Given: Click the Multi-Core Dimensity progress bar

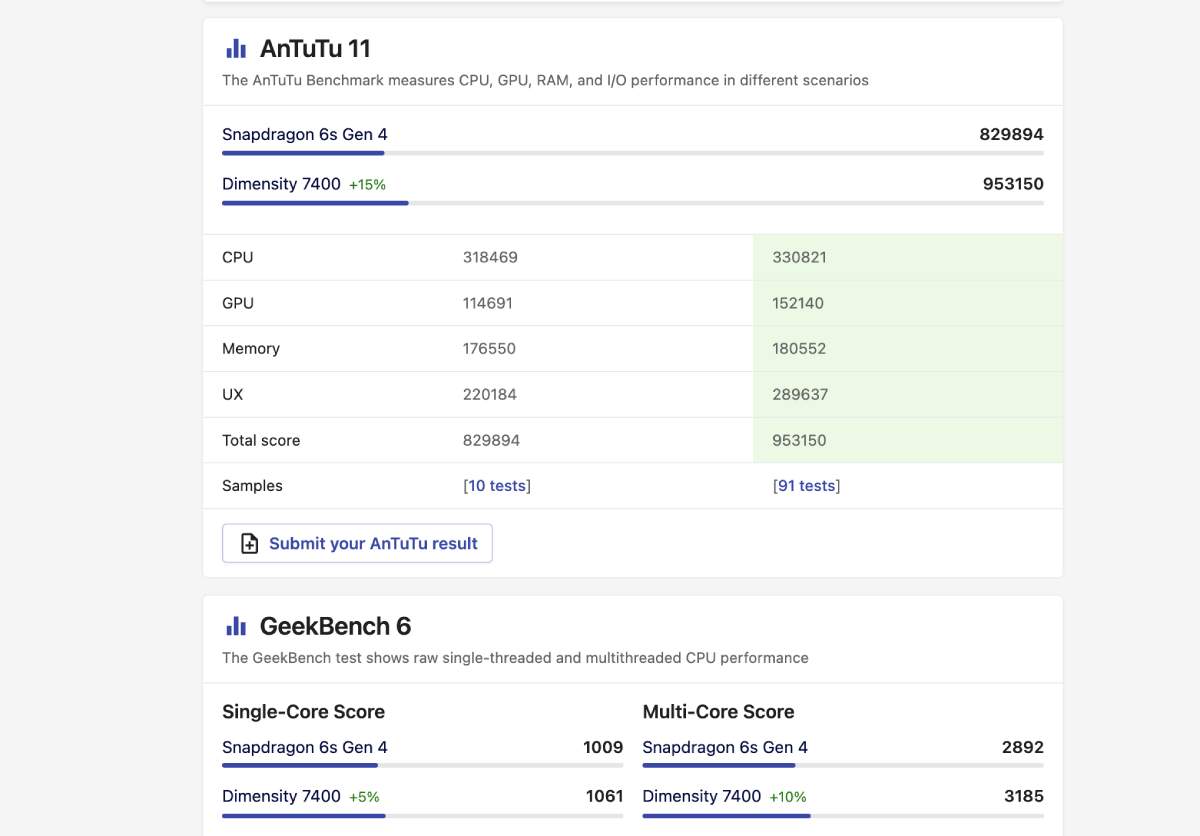Looking at the screenshot, I should coord(843,816).
